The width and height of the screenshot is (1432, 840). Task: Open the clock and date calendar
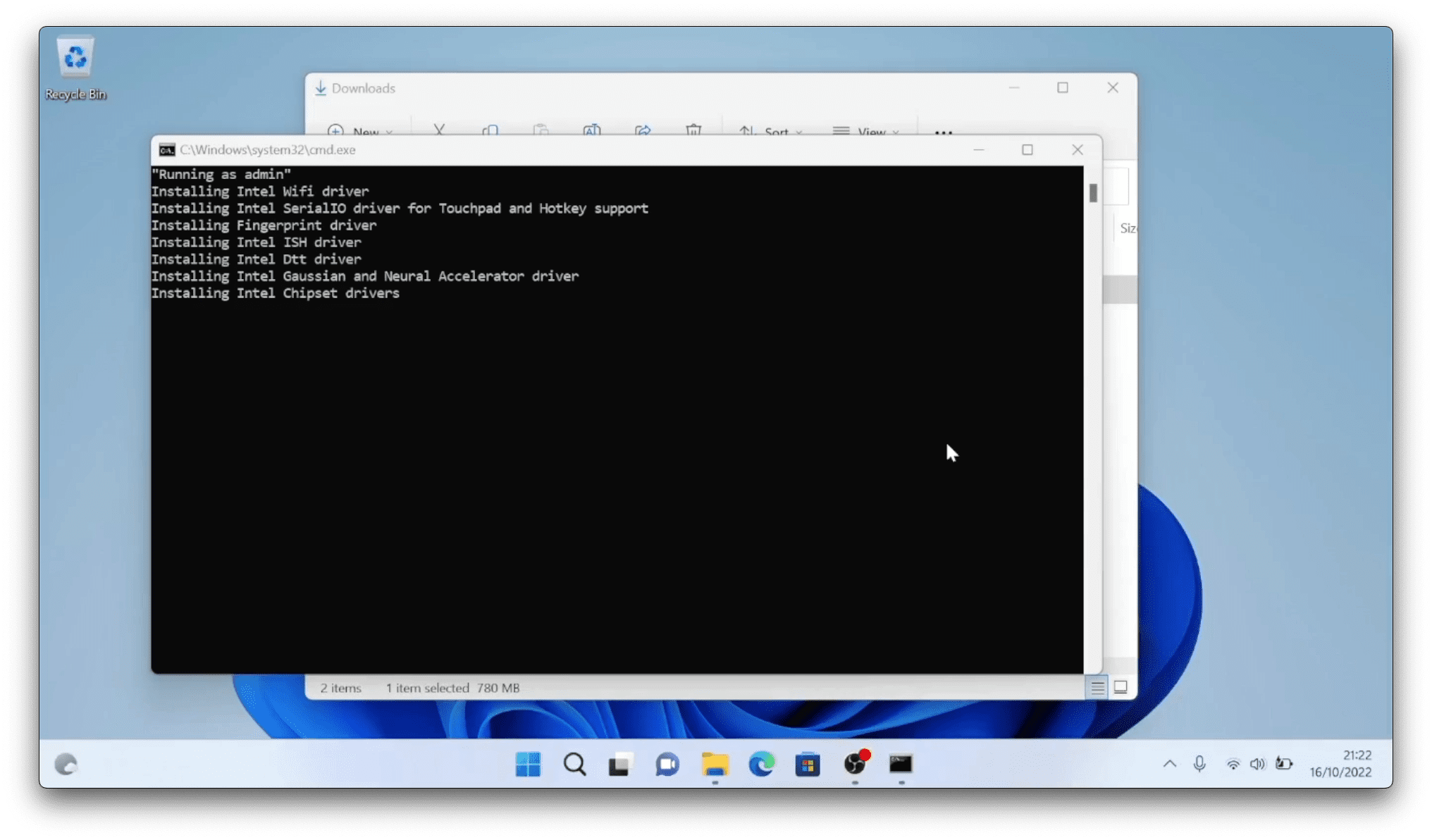pyautogui.click(x=1340, y=764)
